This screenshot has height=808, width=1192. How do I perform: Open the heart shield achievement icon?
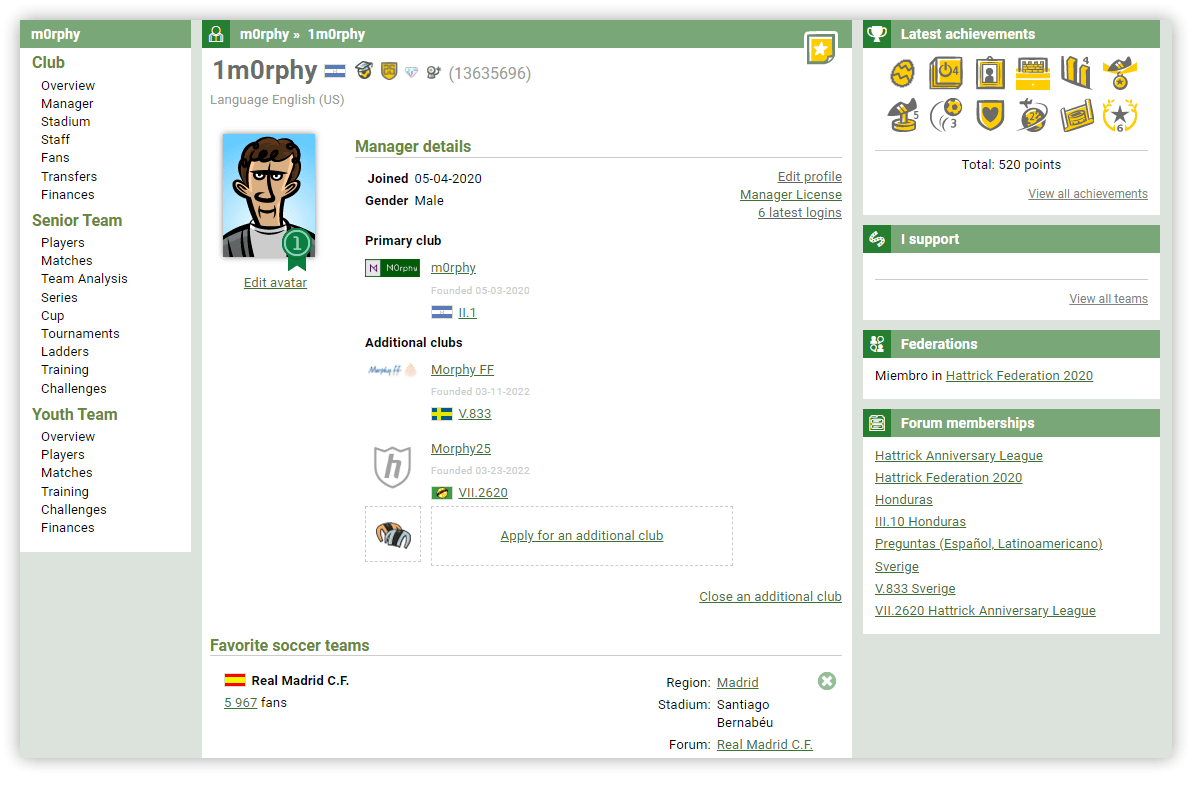tap(990, 116)
